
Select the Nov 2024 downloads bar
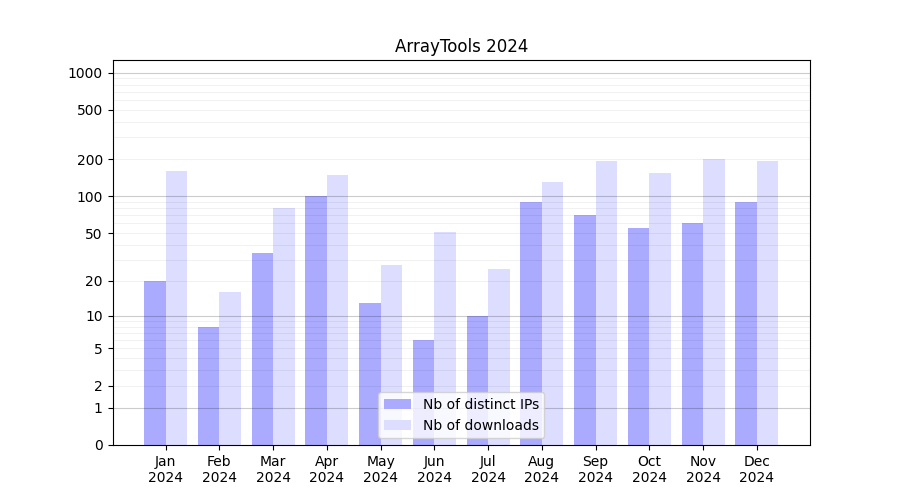tap(714, 302)
